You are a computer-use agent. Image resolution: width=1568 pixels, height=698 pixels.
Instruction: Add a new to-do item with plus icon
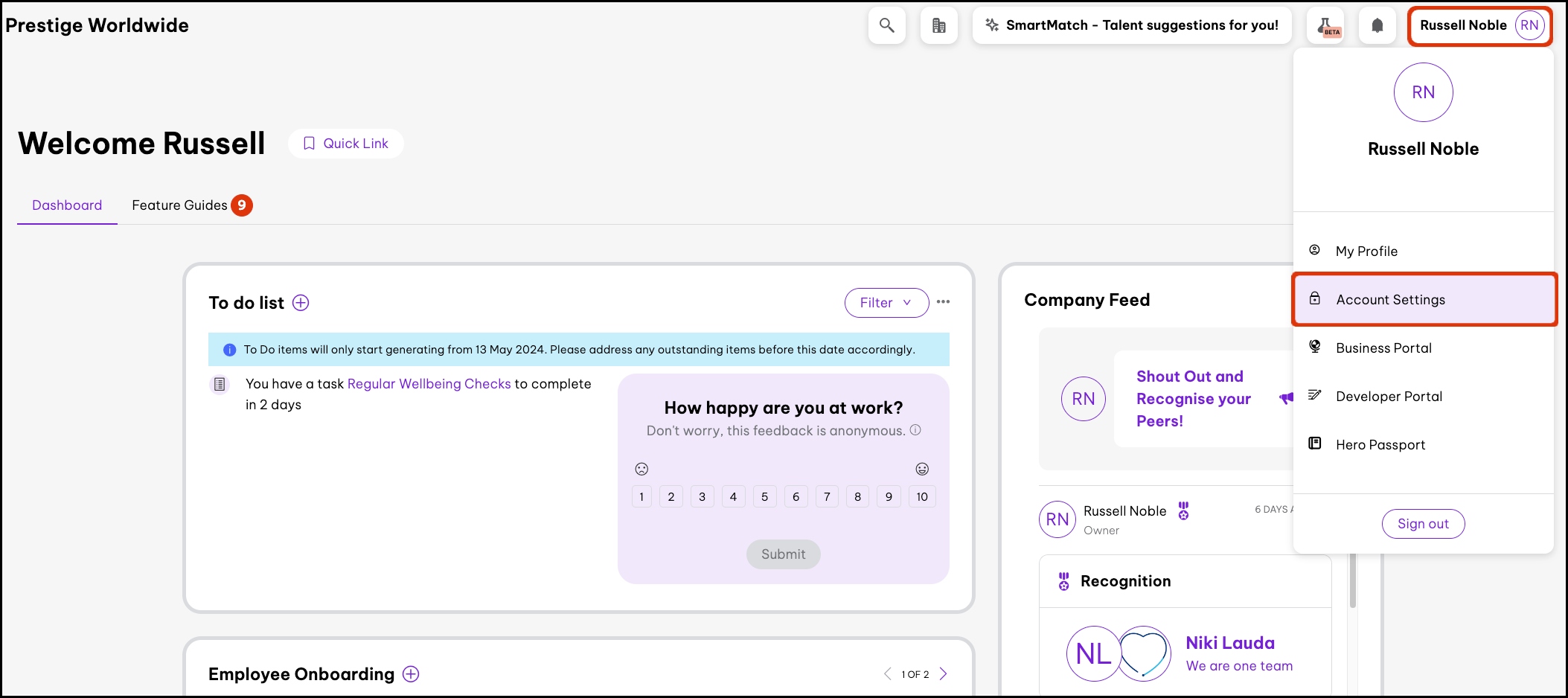point(301,303)
